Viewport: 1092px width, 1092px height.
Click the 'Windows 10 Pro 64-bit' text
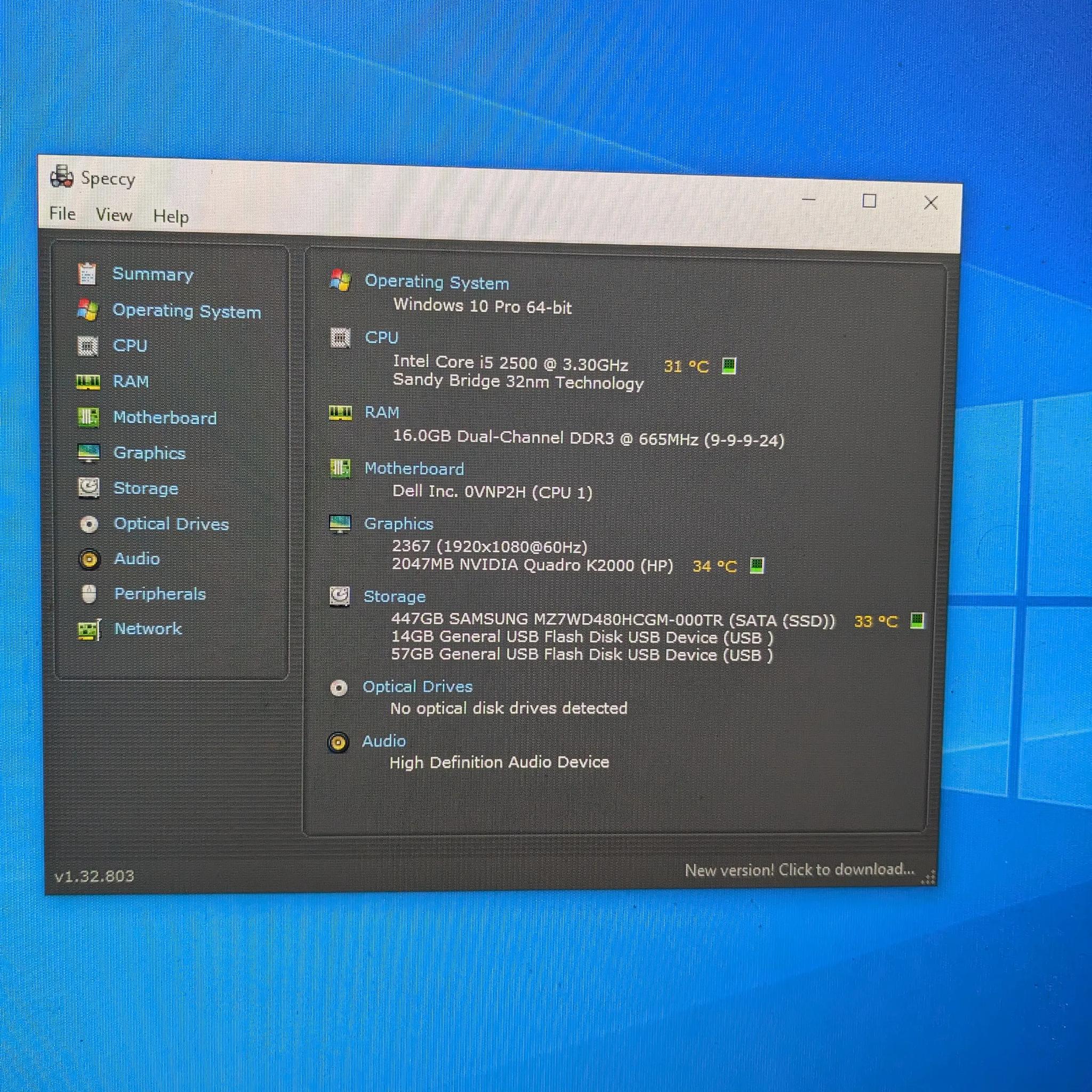coord(483,306)
